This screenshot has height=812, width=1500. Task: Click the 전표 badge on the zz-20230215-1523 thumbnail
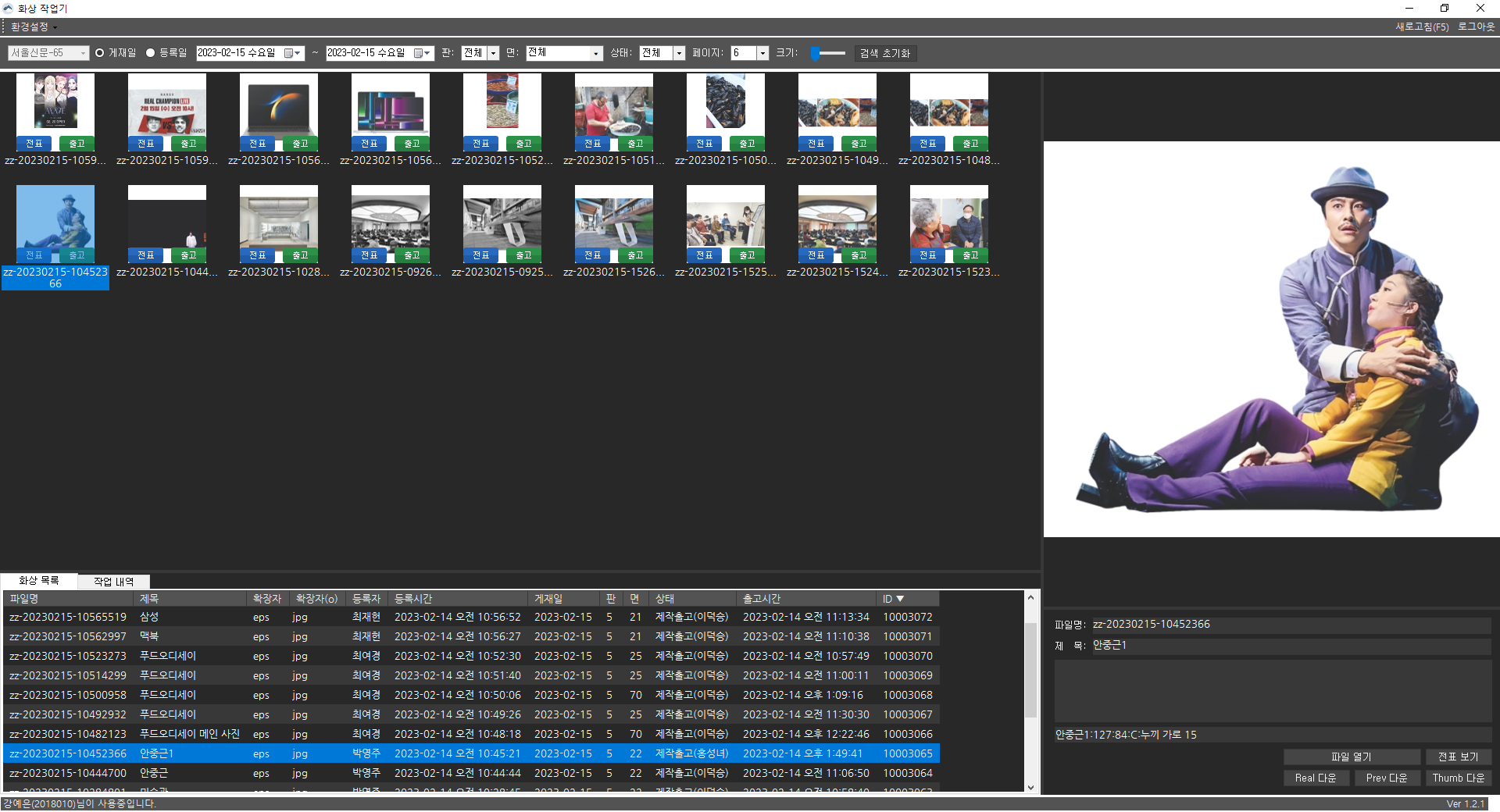tap(927, 255)
